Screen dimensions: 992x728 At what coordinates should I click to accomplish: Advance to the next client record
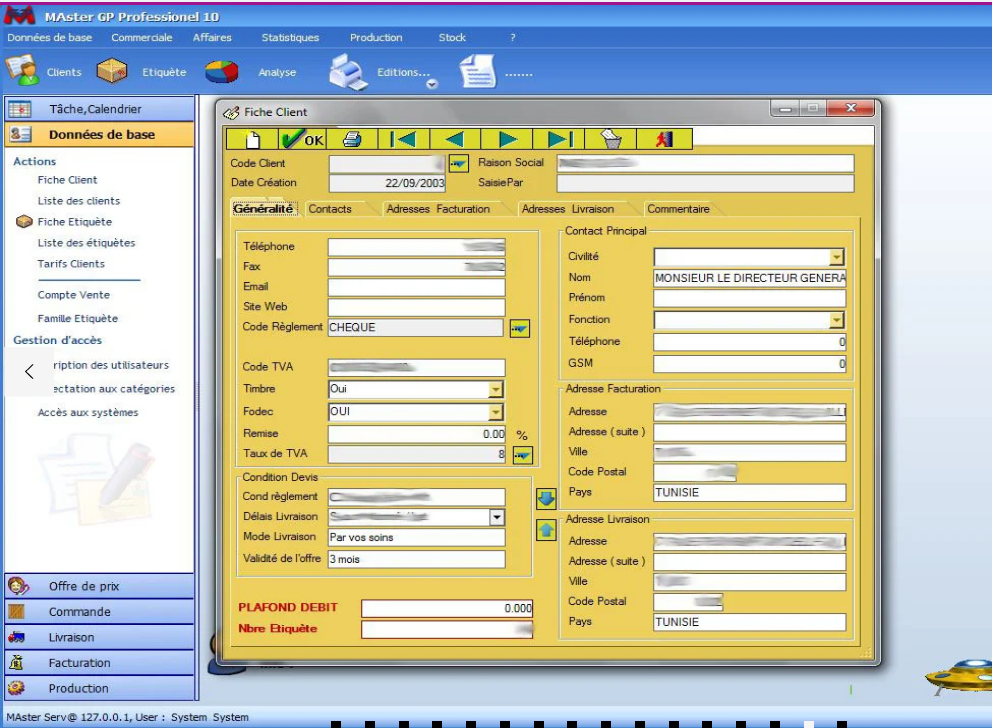508,140
